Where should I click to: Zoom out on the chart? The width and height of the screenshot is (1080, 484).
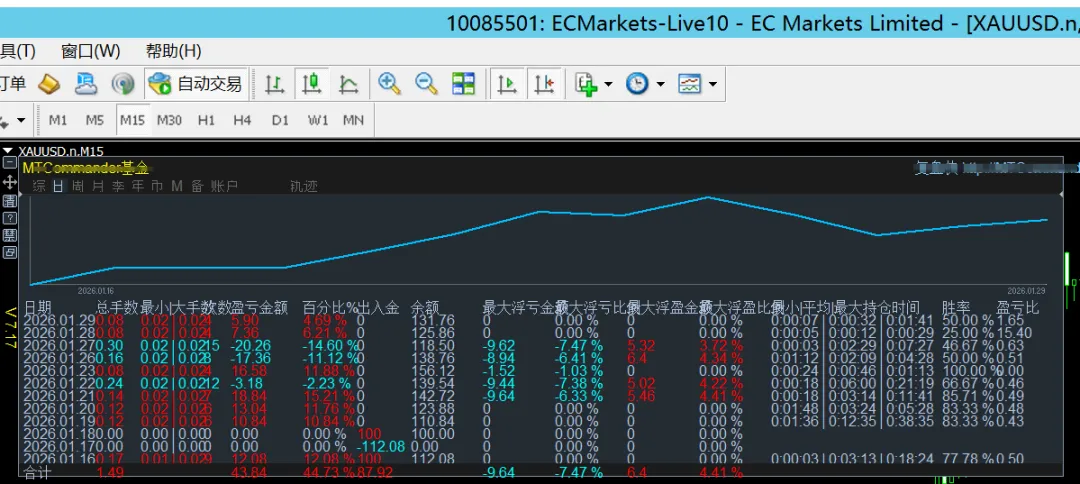(x=426, y=84)
